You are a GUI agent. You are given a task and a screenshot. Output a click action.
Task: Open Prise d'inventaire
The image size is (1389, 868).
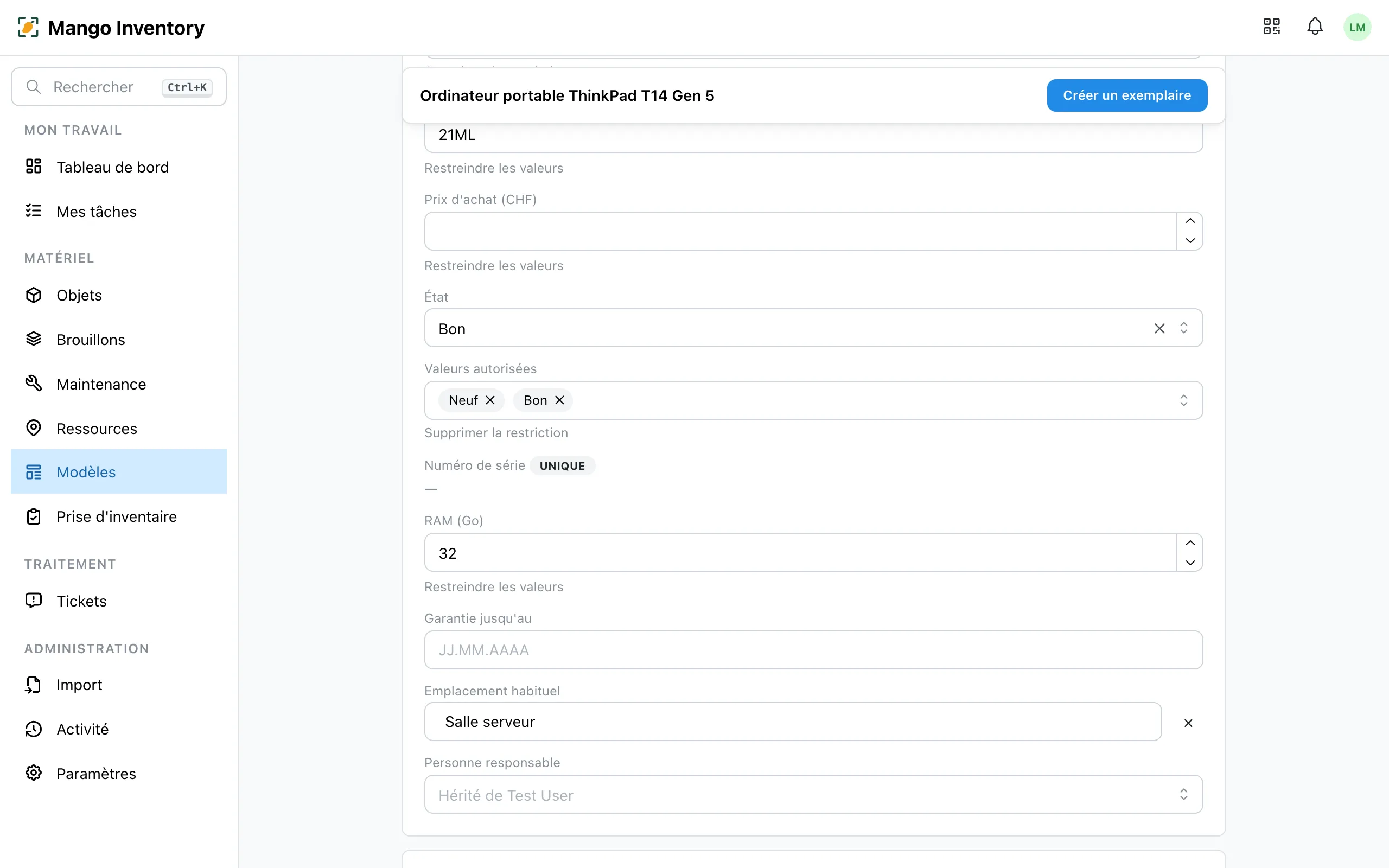pos(119,516)
